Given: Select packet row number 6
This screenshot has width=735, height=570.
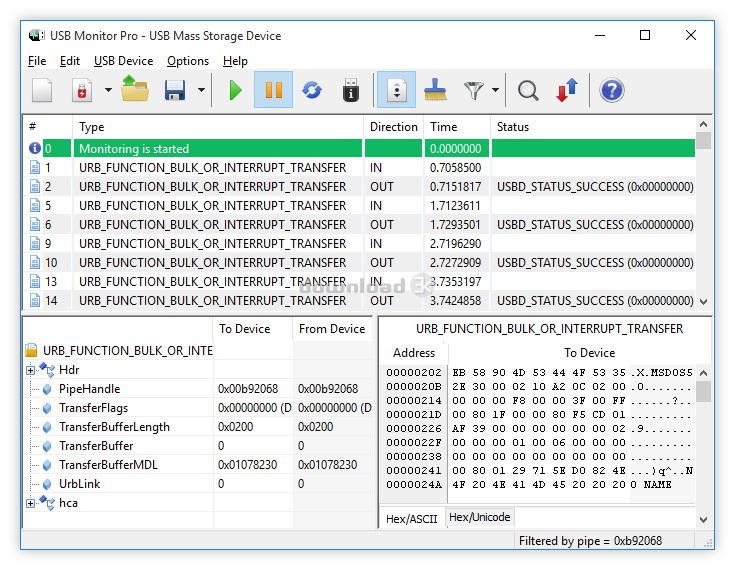Looking at the screenshot, I should pos(360,225).
